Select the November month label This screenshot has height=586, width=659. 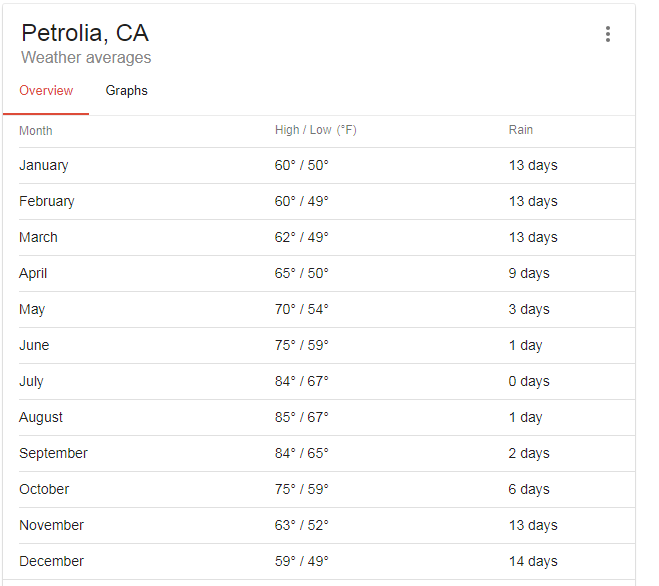[x=51, y=525]
